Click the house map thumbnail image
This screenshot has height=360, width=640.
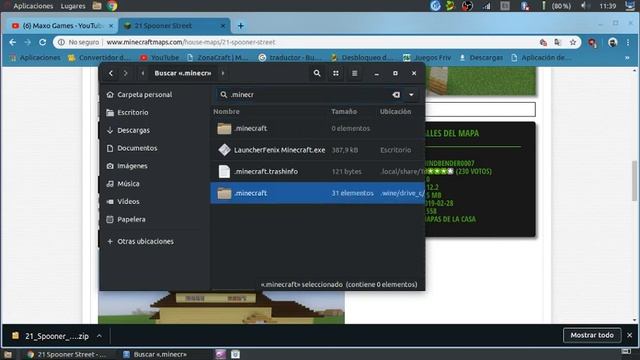221,308
